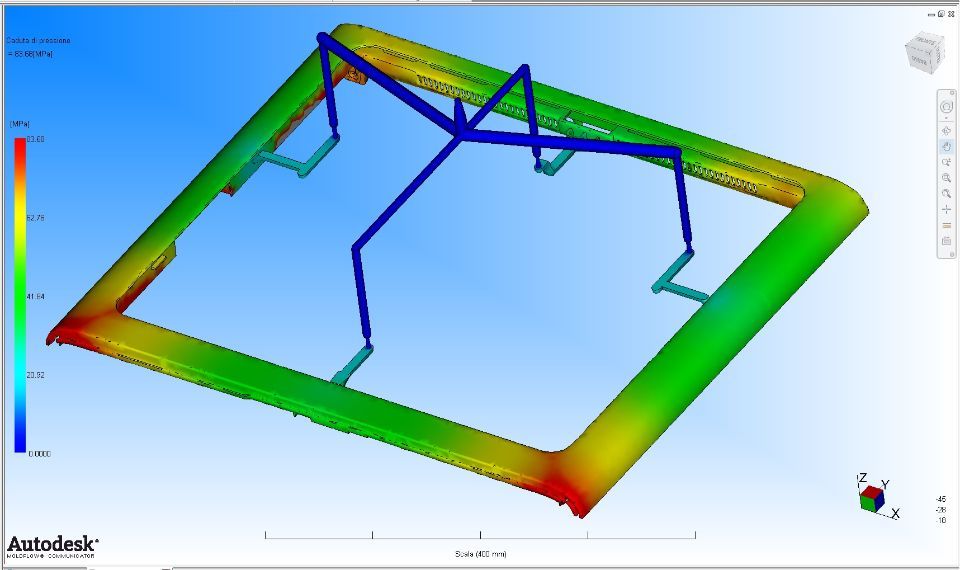This screenshot has height=570, width=960.
Task: Open the full navigation wheel
Action: (946, 107)
